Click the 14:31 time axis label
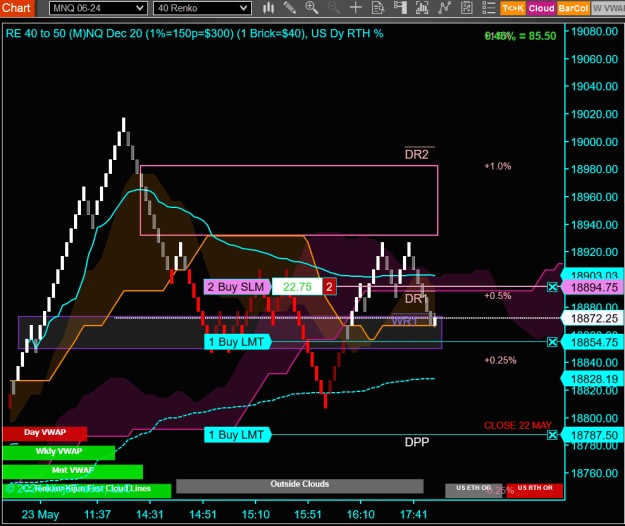Viewport: 625px width, 526px height. 150,514
